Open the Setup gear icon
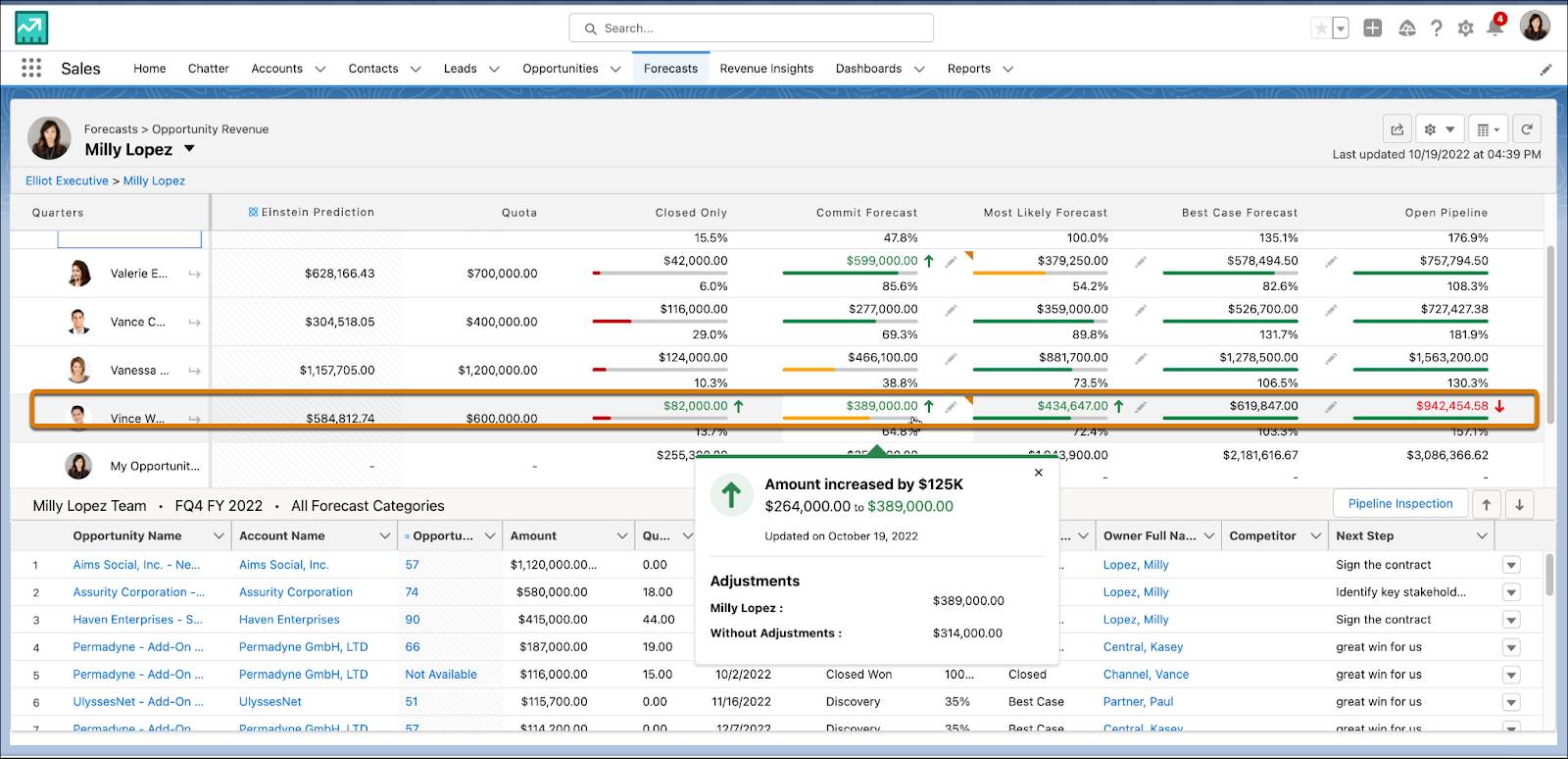The image size is (1568, 759). pos(1466,28)
